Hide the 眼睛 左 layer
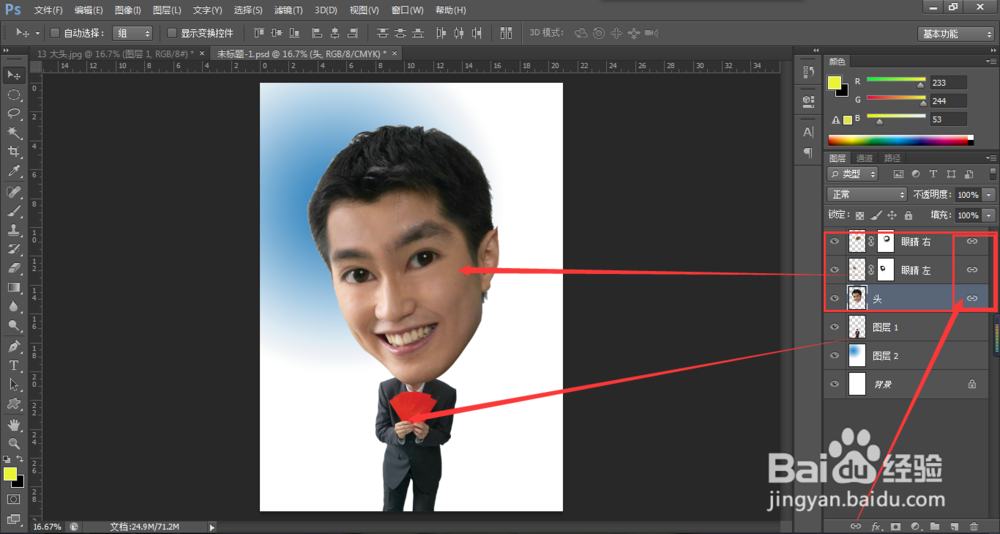This screenshot has height=534, width=1000. coord(834,270)
